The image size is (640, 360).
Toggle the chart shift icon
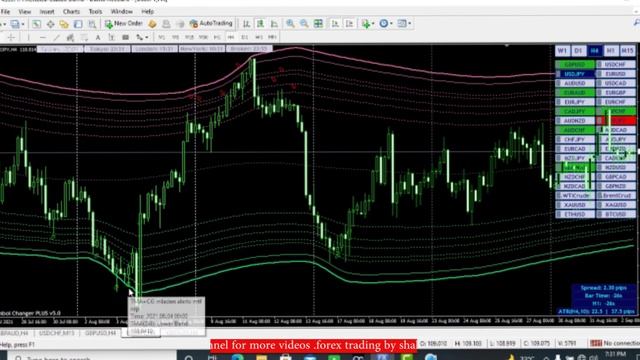coord(349,24)
